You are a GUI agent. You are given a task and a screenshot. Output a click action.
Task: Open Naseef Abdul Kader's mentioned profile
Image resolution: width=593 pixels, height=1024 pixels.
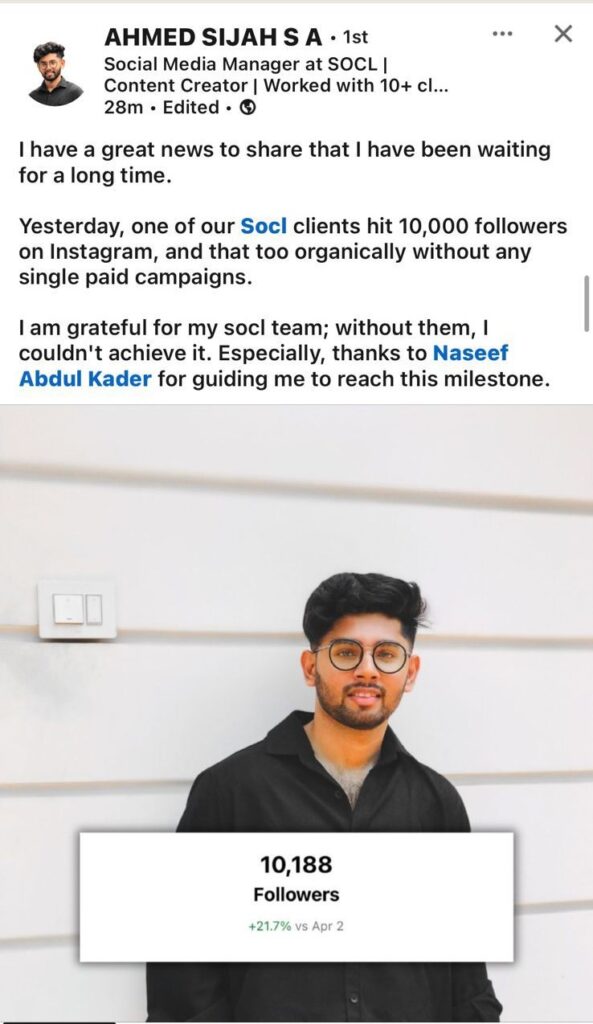point(470,353)
